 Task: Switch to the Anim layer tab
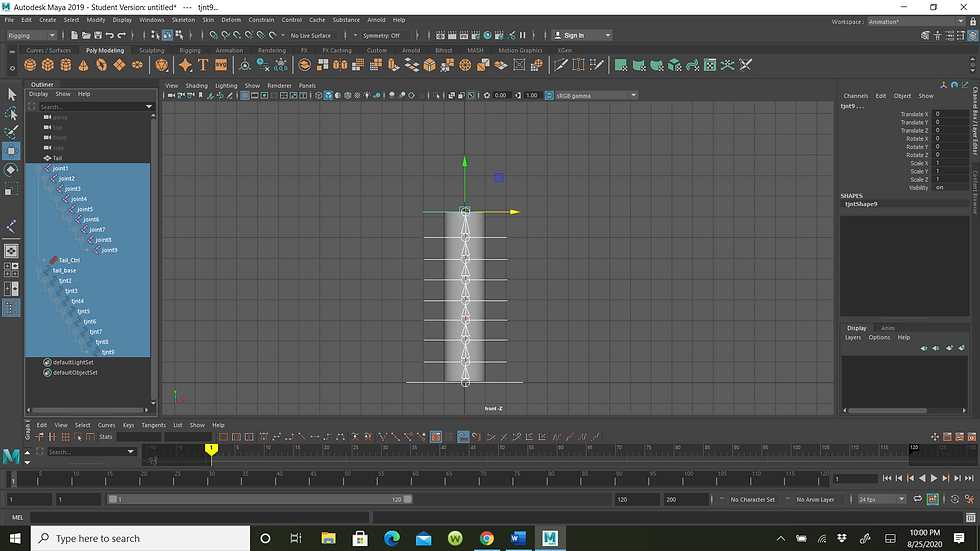click(888, 328)
